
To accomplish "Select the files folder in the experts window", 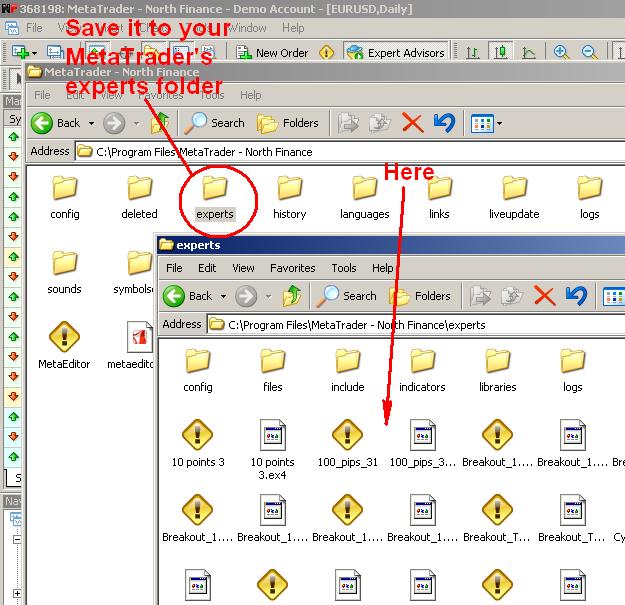I will 273,371.
